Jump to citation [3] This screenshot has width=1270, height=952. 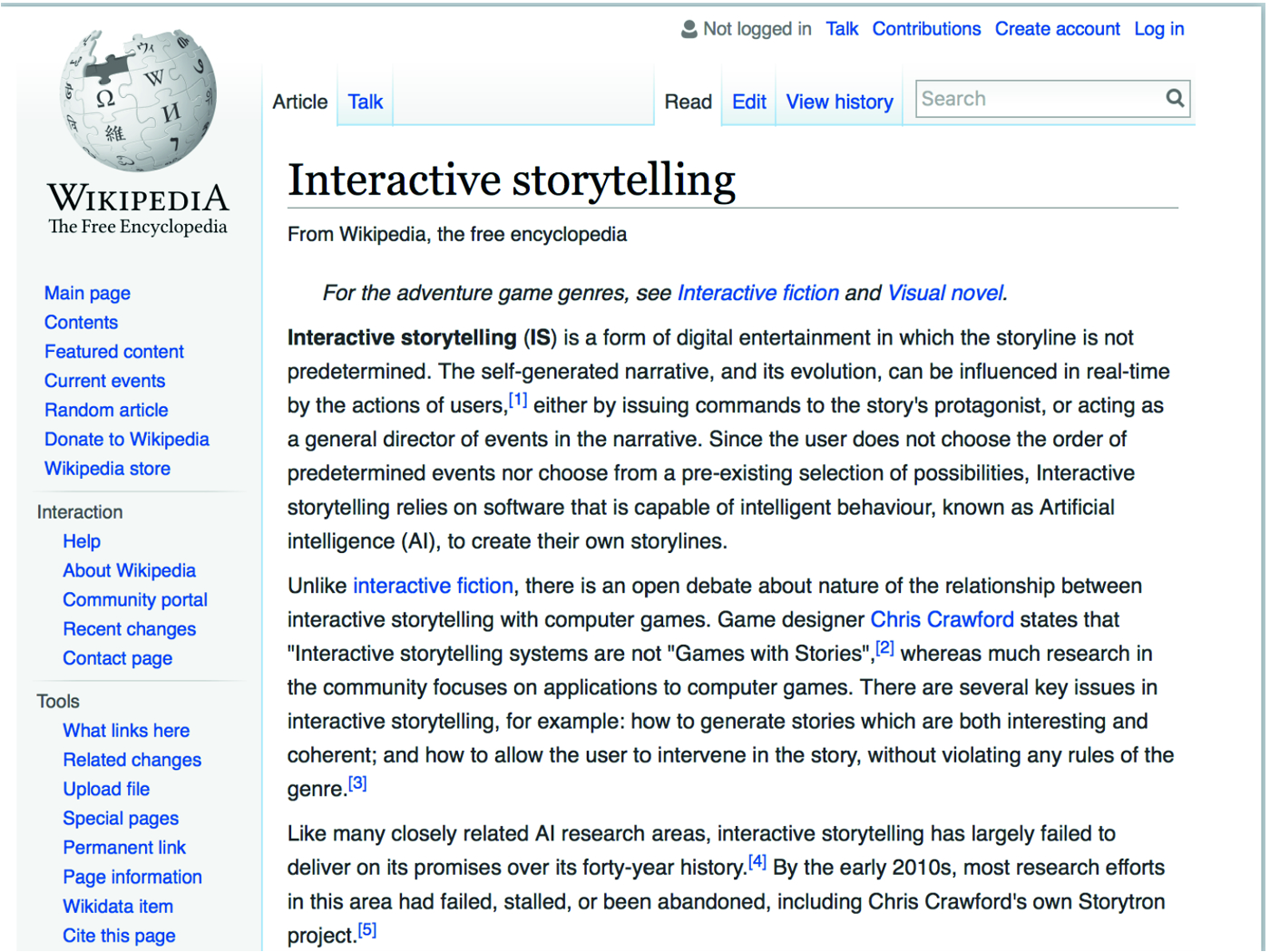tap(358, 783)
